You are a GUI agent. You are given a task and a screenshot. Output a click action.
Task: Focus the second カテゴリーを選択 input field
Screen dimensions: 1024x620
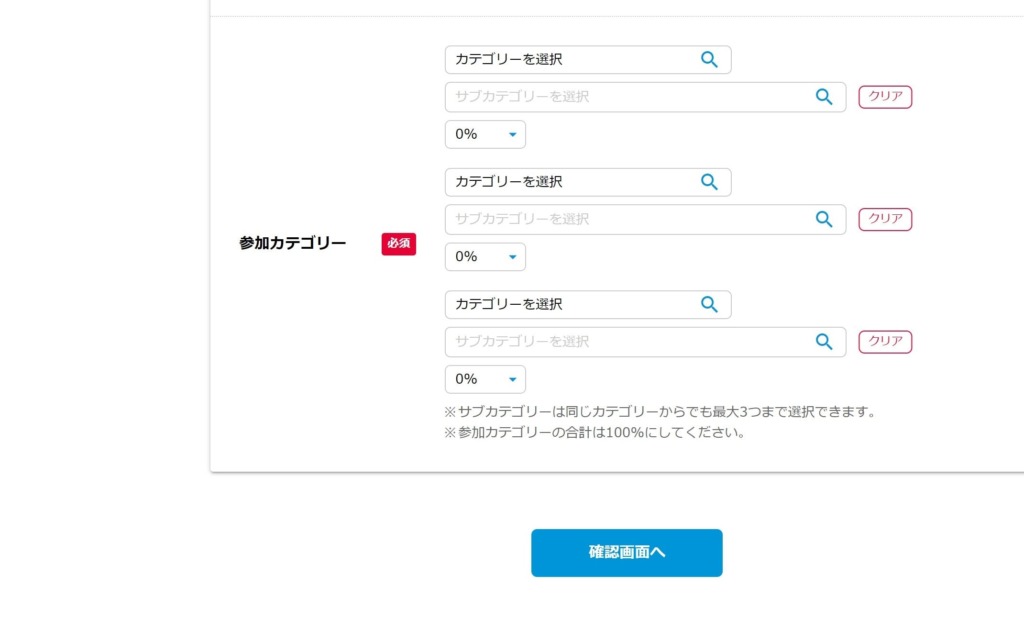588,182
